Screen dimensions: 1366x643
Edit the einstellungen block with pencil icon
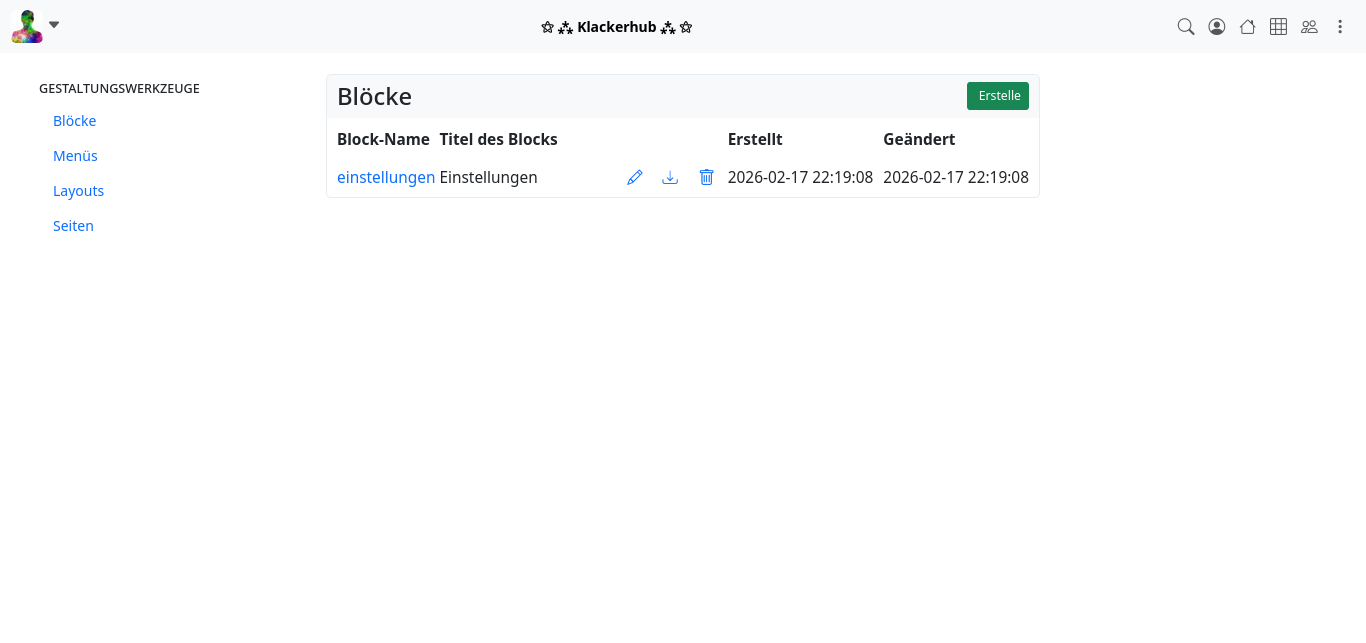coord(634,177)
